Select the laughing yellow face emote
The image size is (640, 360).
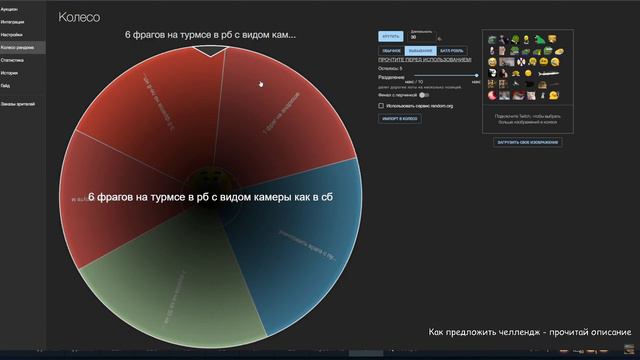click(x=492, y=62)
